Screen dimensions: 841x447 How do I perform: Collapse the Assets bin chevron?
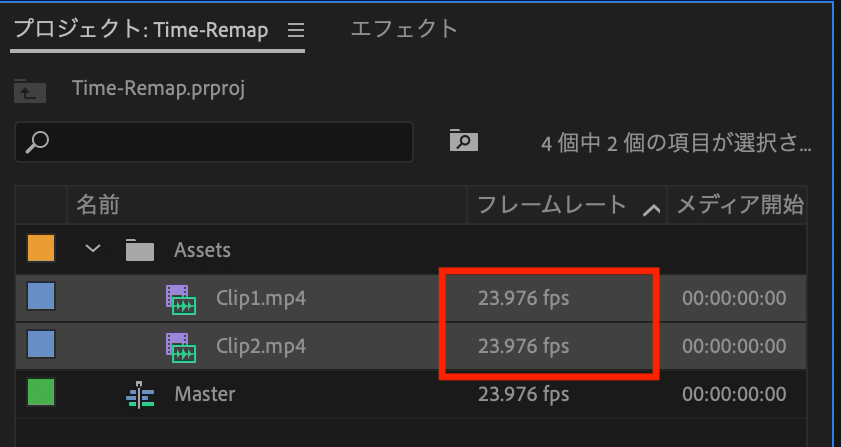(x=94, y=249)
